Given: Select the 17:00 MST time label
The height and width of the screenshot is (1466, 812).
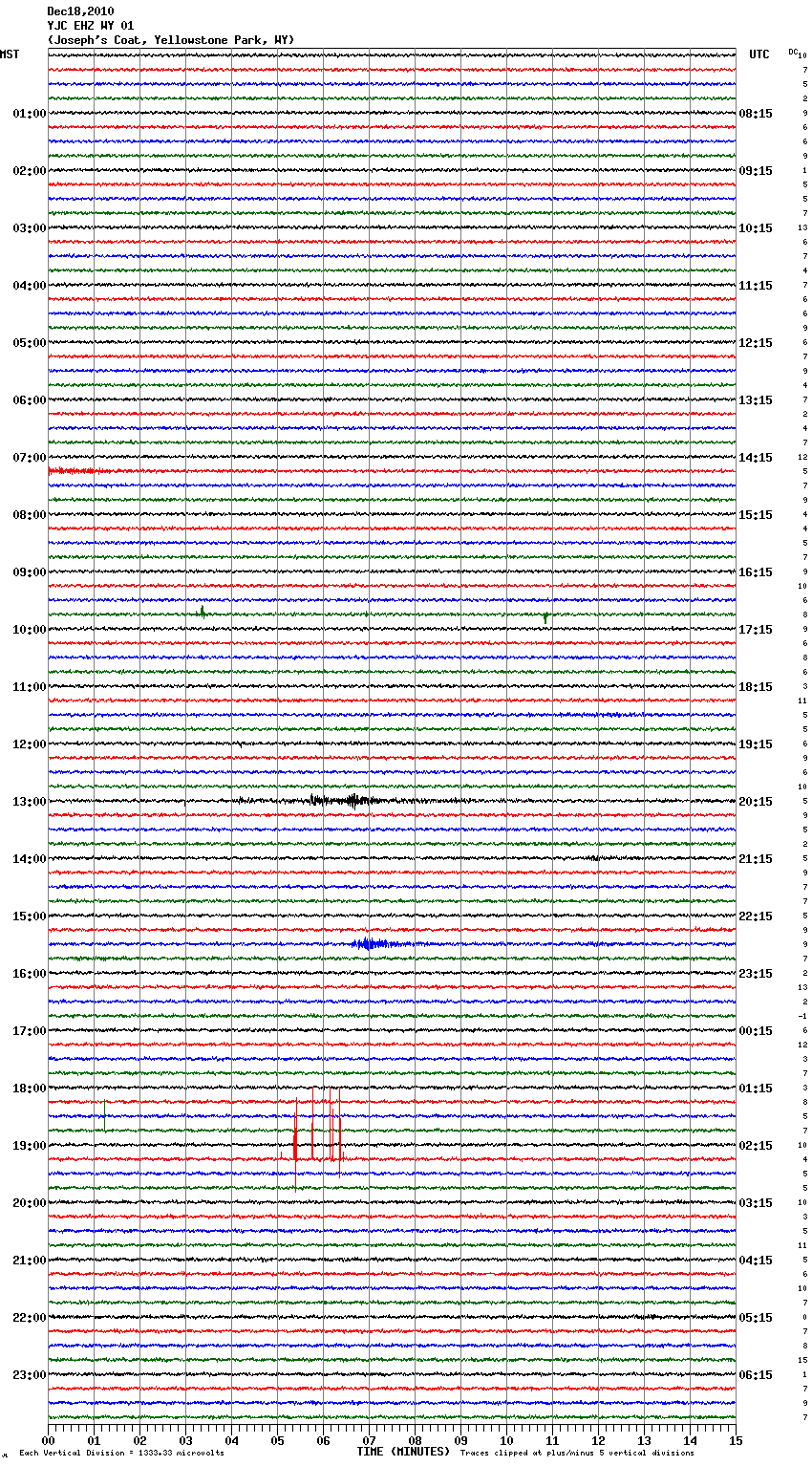Looking at the screenshot, I should [30, 1031].
